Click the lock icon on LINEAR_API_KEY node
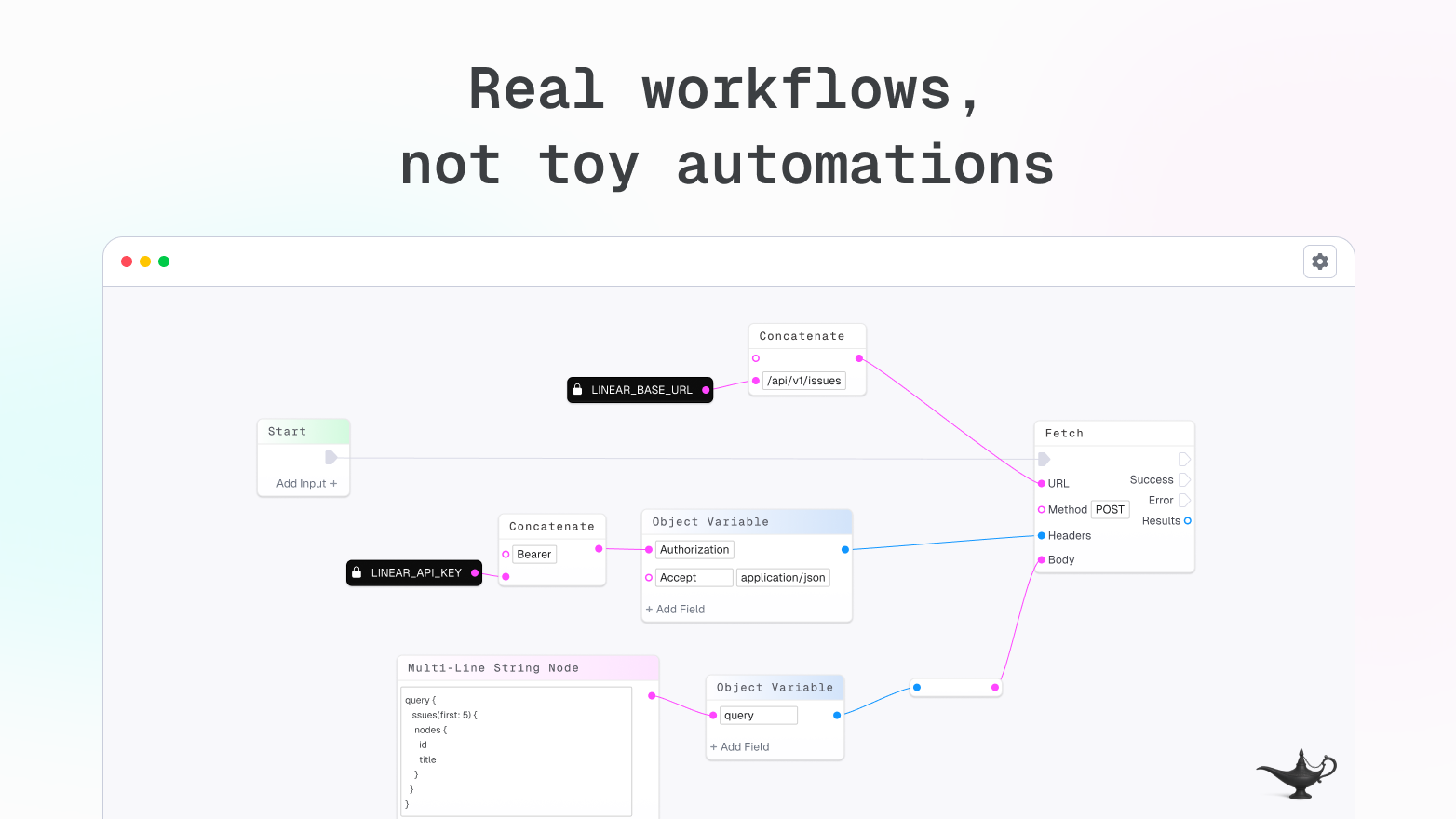 click(357, 572)
